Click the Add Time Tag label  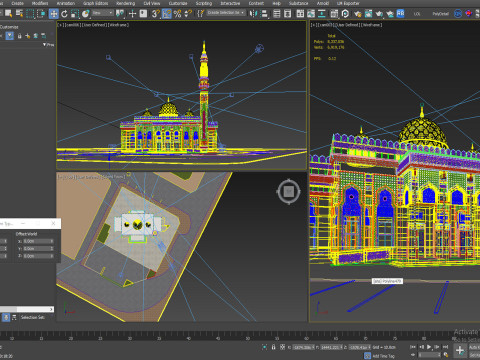coord(383,356)
